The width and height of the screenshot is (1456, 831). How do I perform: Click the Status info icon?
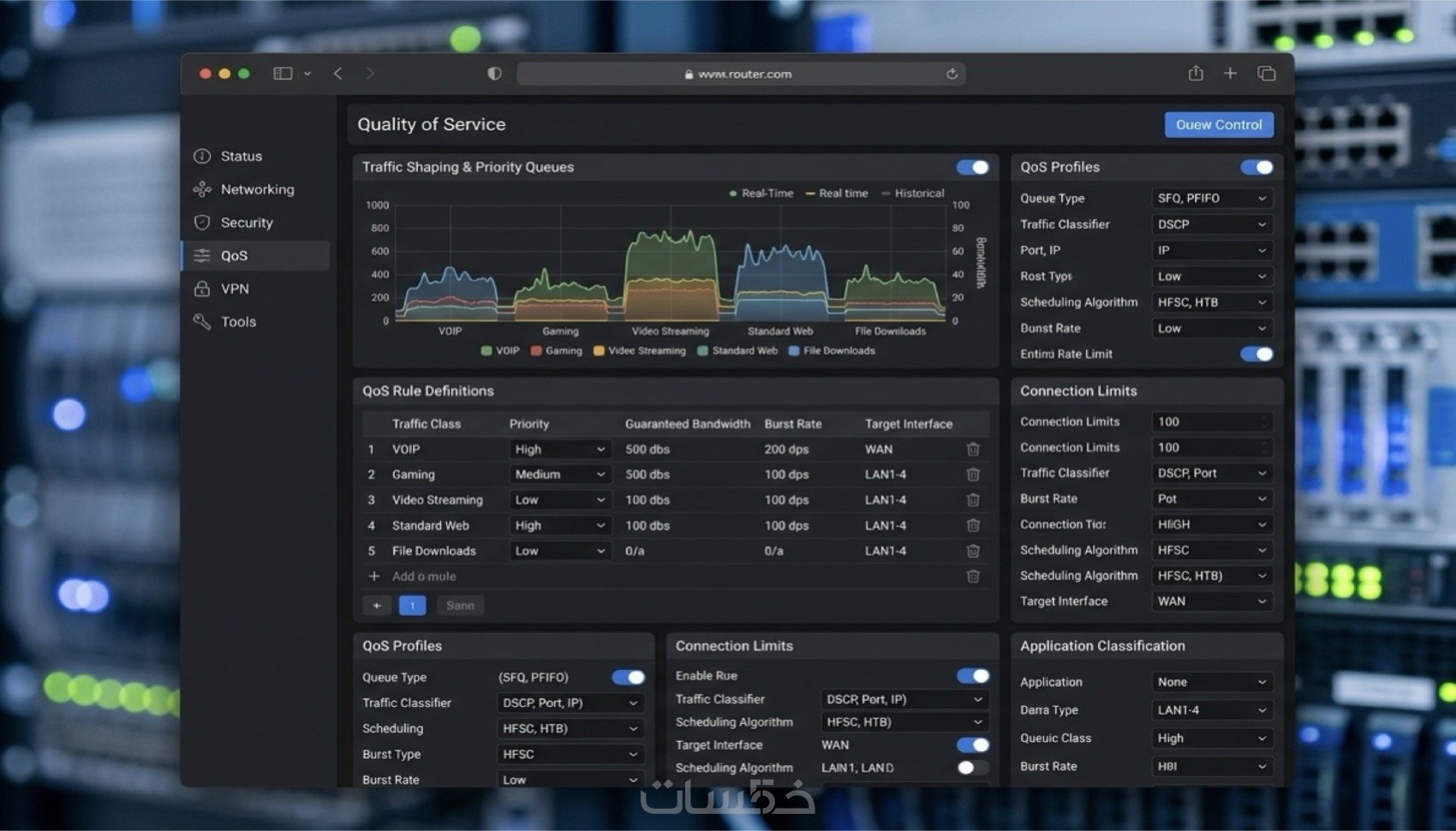[x=202, y=156]
